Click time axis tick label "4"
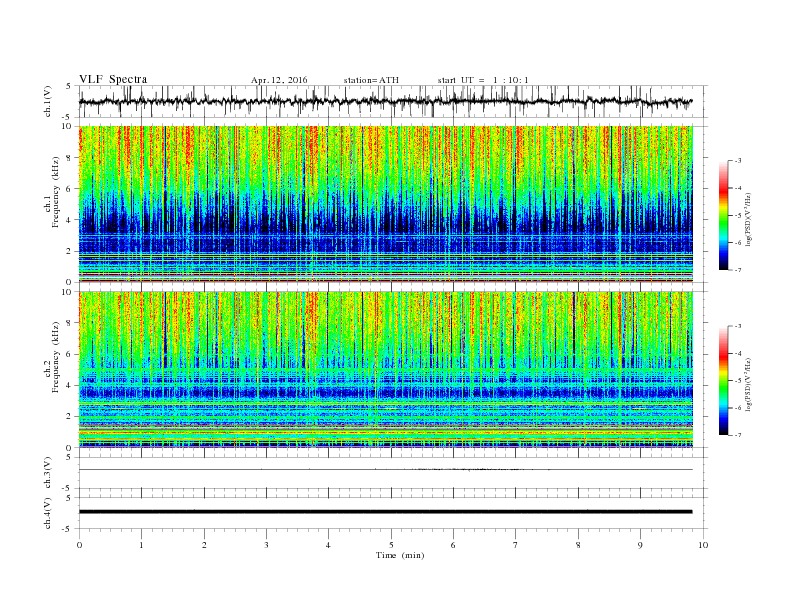Screen dimensions: 792x612 (328, 545)
